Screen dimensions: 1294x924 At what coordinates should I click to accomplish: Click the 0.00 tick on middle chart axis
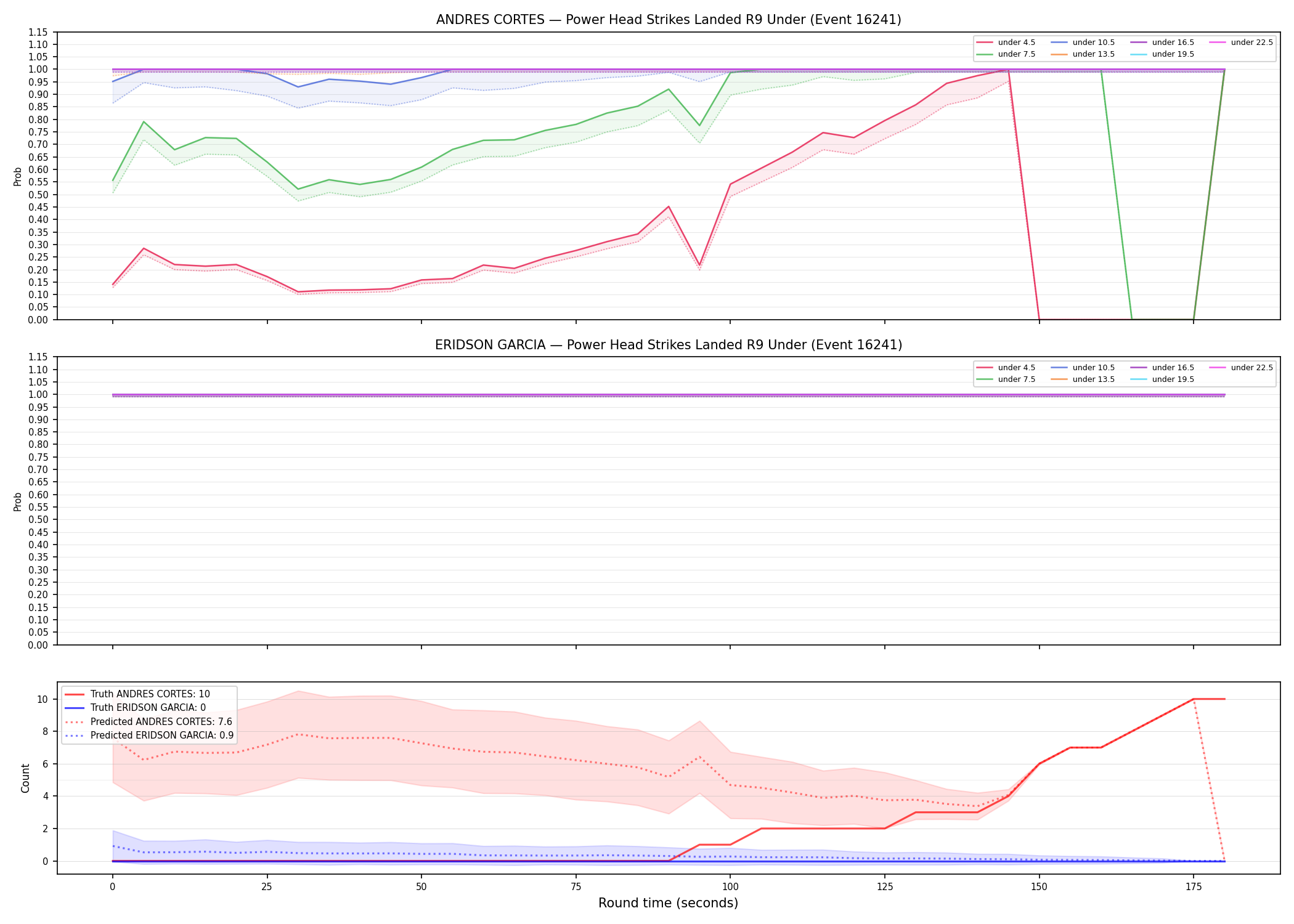(x=38, y=645)
